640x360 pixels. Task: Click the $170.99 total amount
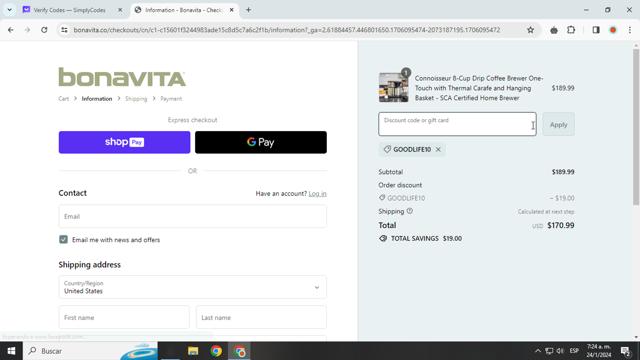click(x=560, y=225)
